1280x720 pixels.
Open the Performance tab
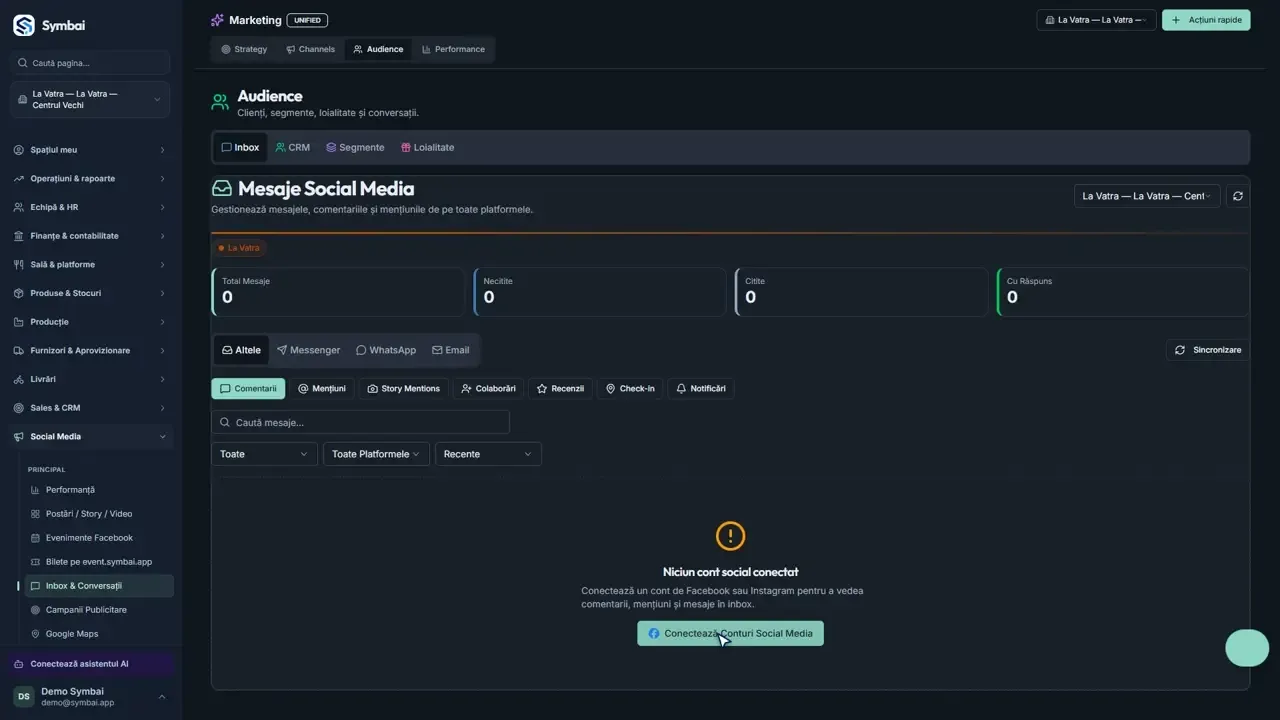pyautogui.click(x=453, y=49)
